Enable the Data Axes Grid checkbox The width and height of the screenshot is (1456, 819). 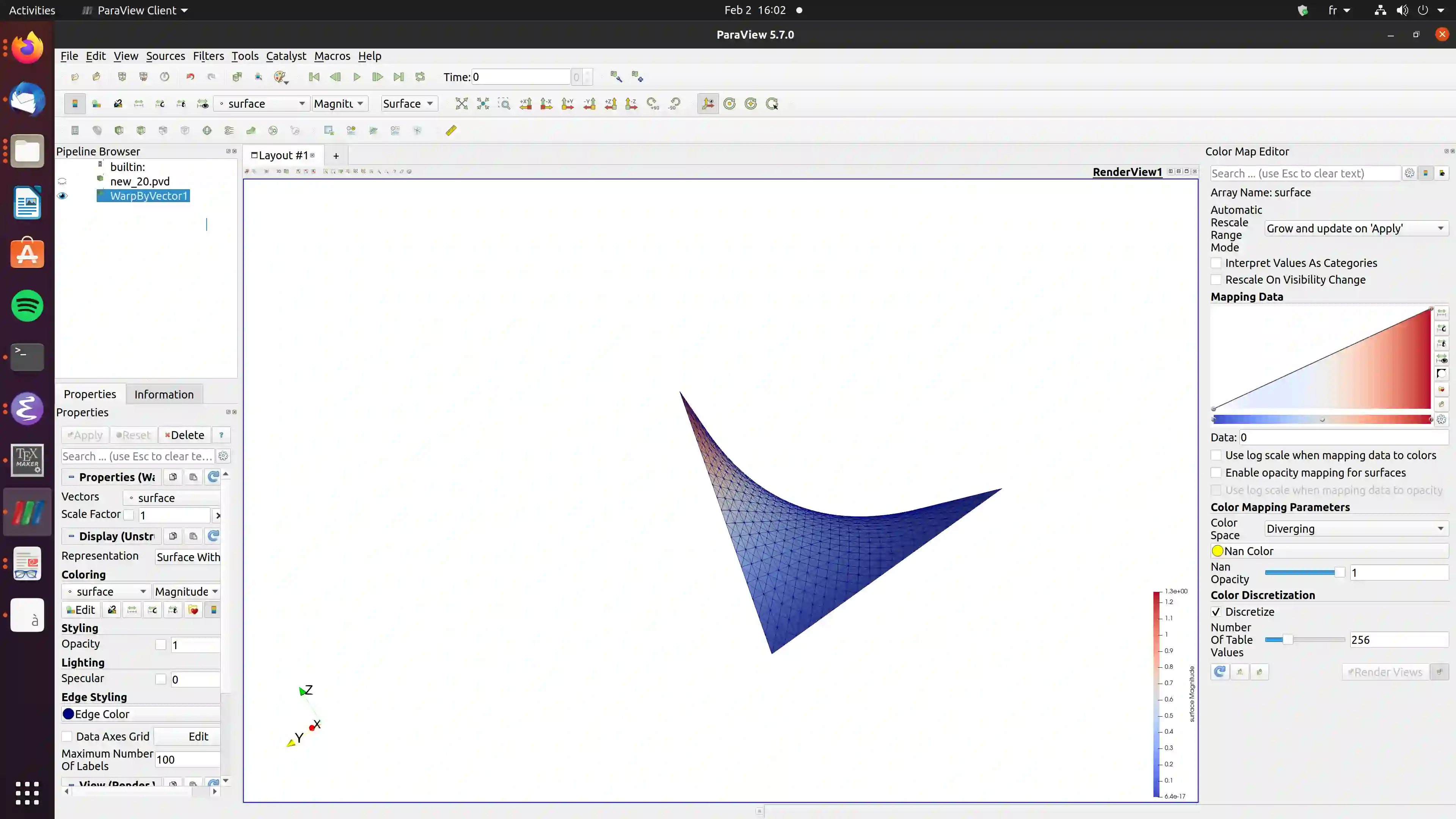[x=67, y=736]
